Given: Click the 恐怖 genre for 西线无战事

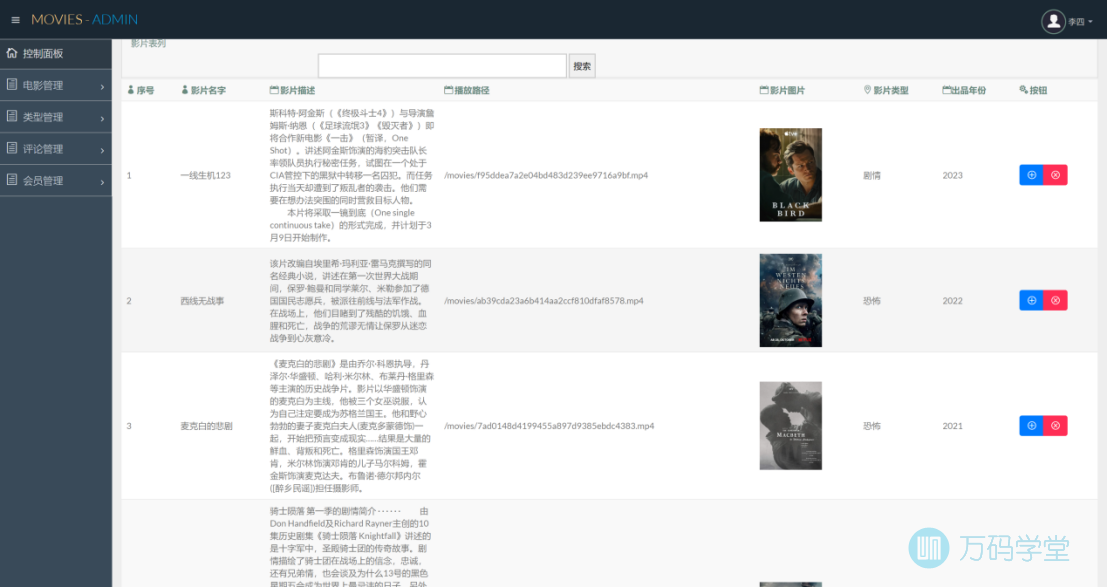Looking at the screenshot, I should click(x=872, y=301).
